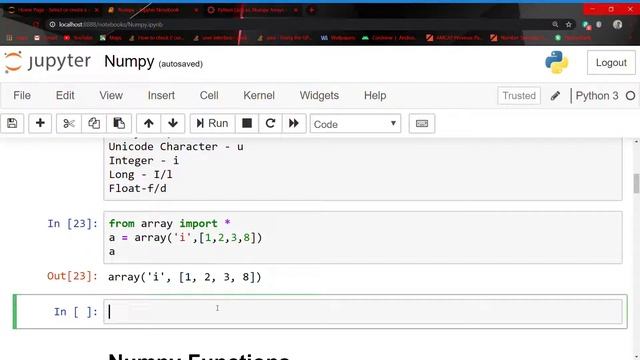Click the pencil edit mode icon
Viewport: 640px width, 360px height.
(x=555, y=96)
